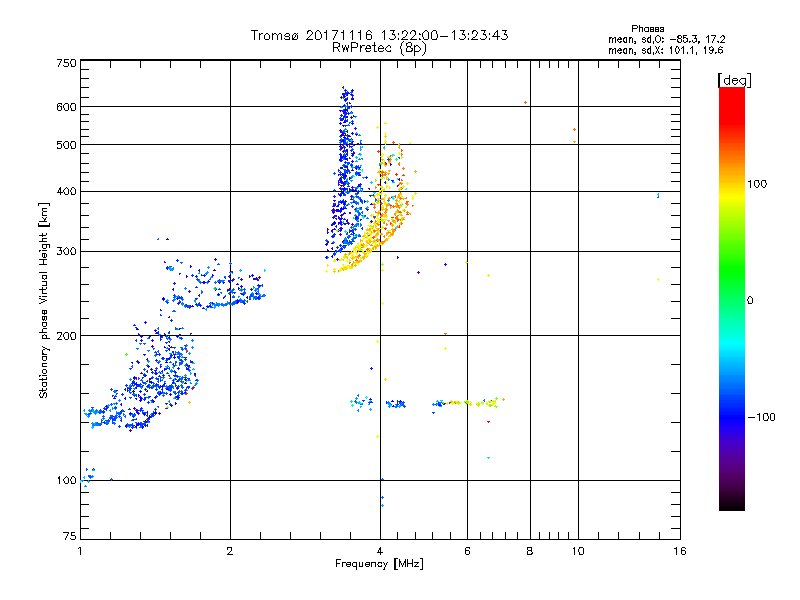Click the colorbar tick label "-100"
800x600 pixels.
[x=761, y=417]
